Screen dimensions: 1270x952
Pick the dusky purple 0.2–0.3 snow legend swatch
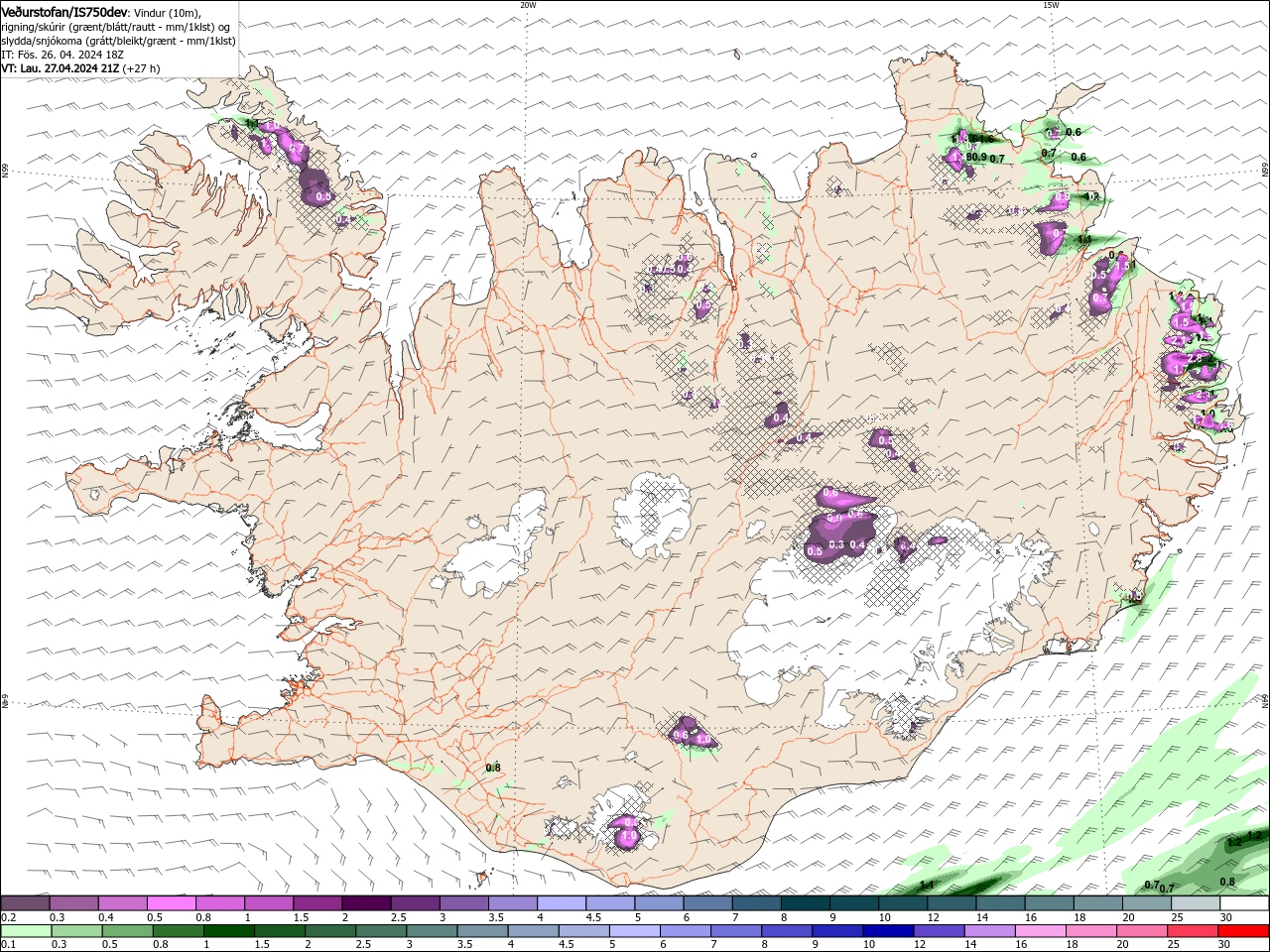25,903
